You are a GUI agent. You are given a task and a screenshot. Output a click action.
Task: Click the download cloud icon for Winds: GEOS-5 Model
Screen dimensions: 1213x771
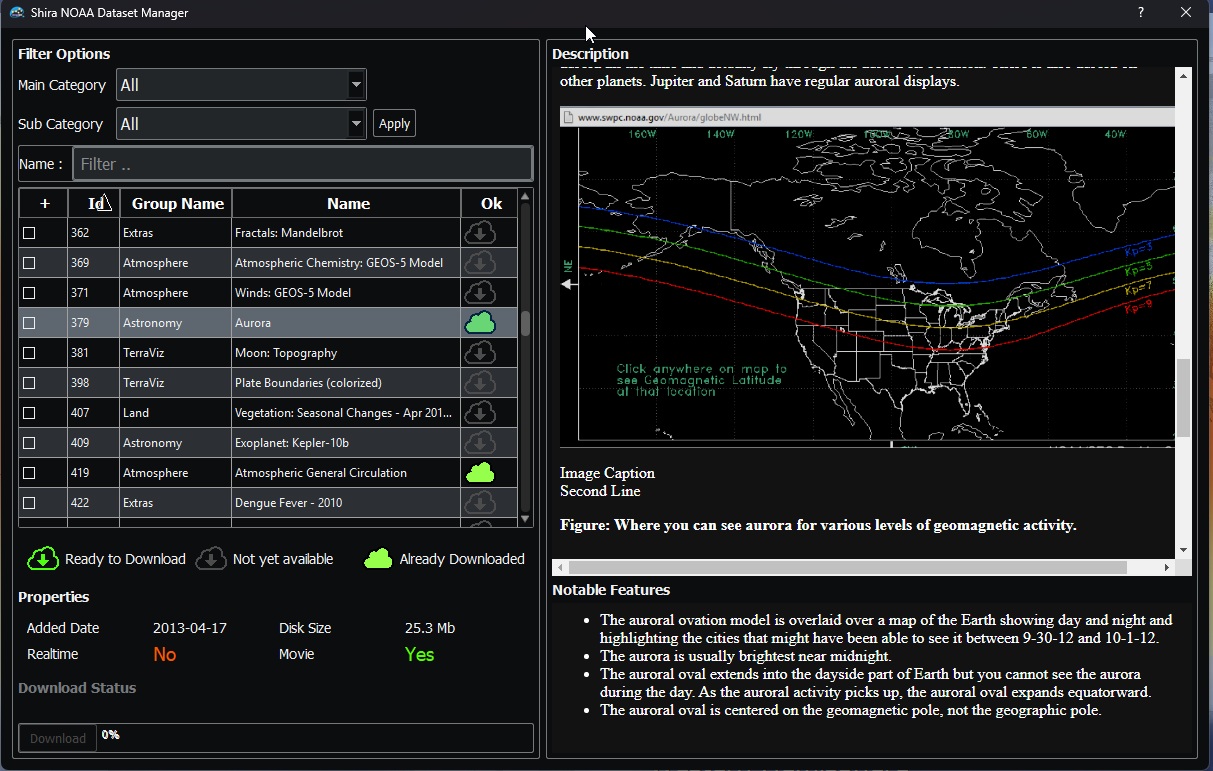click(481, 293)
